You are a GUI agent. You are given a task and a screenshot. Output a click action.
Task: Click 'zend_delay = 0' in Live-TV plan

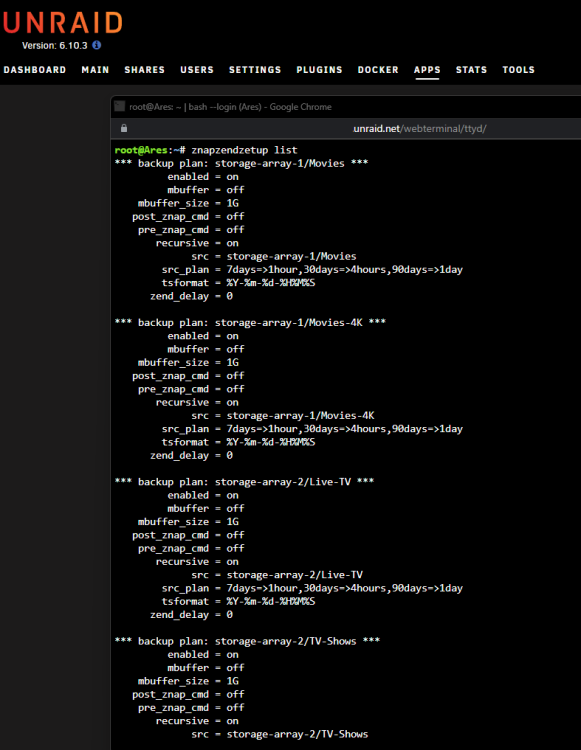[x=191, y=615]
